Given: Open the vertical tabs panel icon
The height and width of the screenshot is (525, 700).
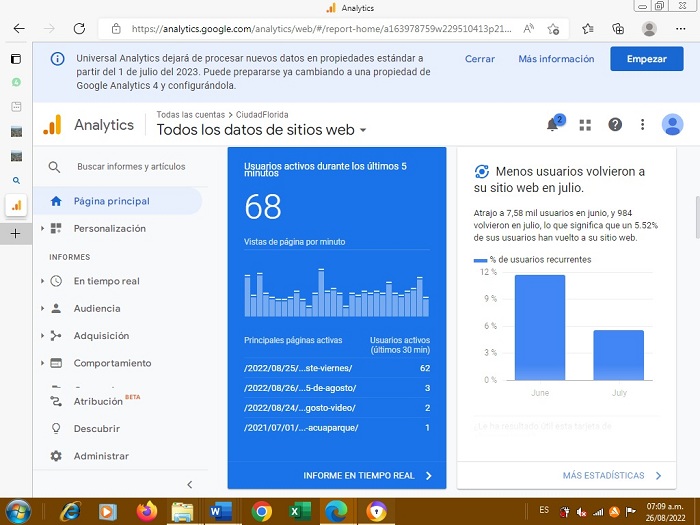Looking at the screenshot, I should coord(16,59).
